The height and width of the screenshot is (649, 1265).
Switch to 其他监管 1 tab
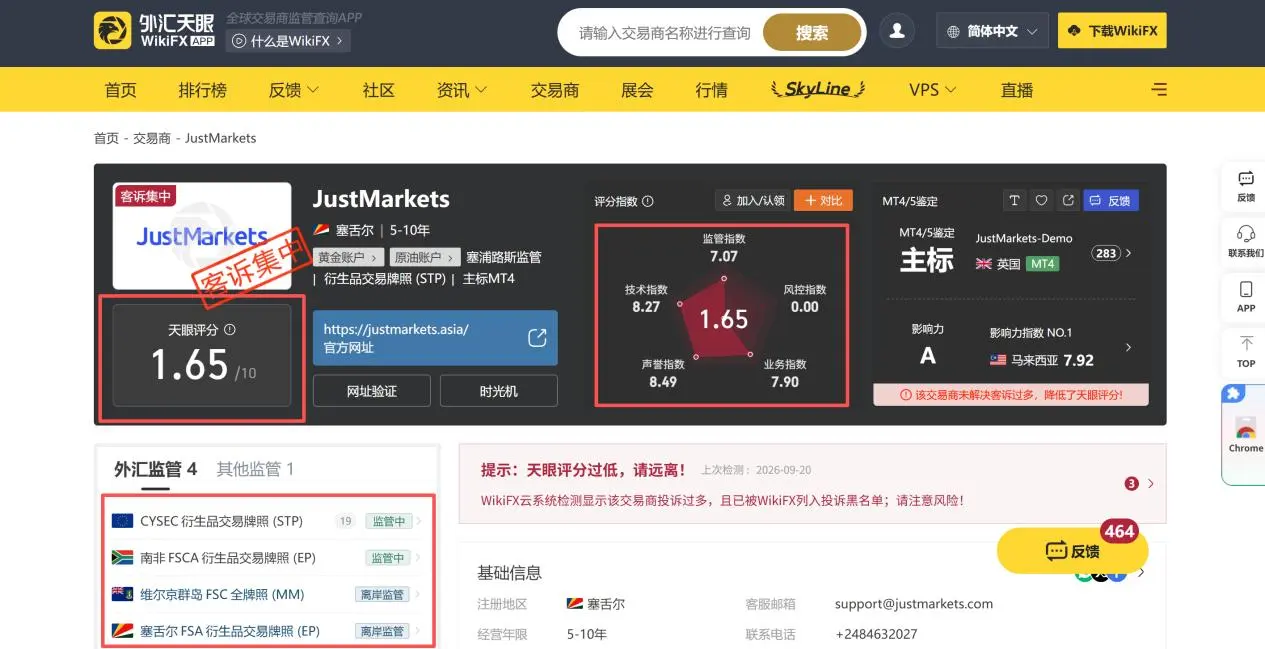(x=256, y=469)
